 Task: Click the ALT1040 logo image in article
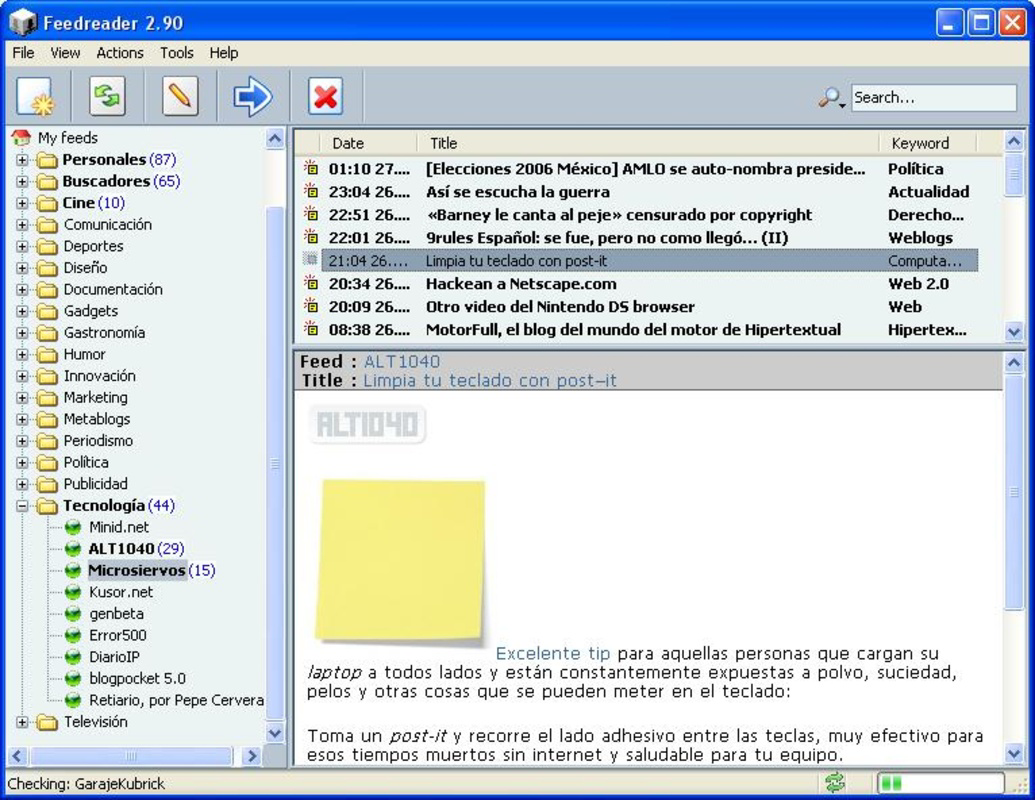[368, 424]
